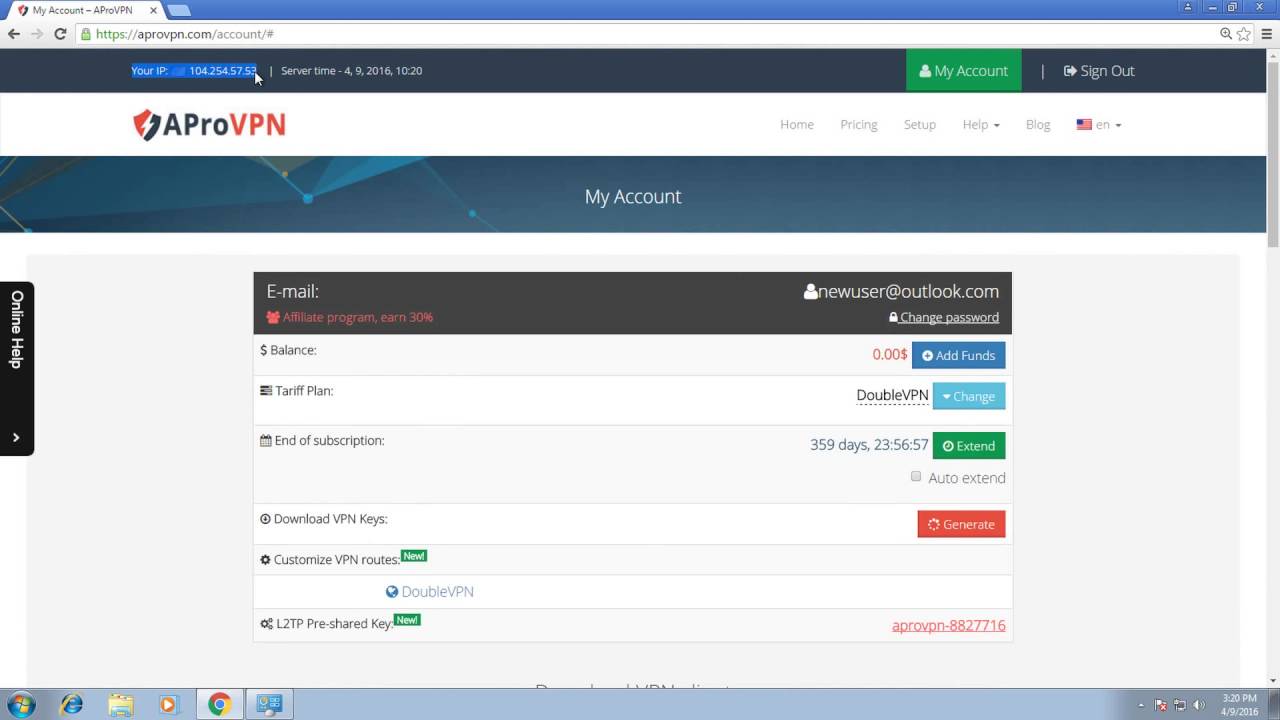Bookmark page with the star icon
This screenshot has width=1280, height=720.
click(1243, 34)
